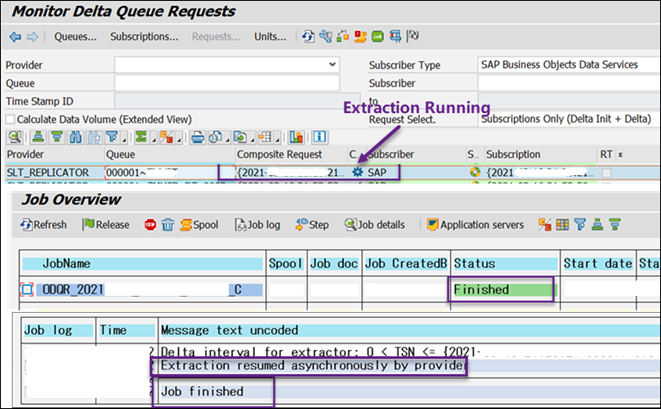Viewport: 661px width, 409px height.
Task: Sort ascending in the requests grid
Action: point(38,137)
